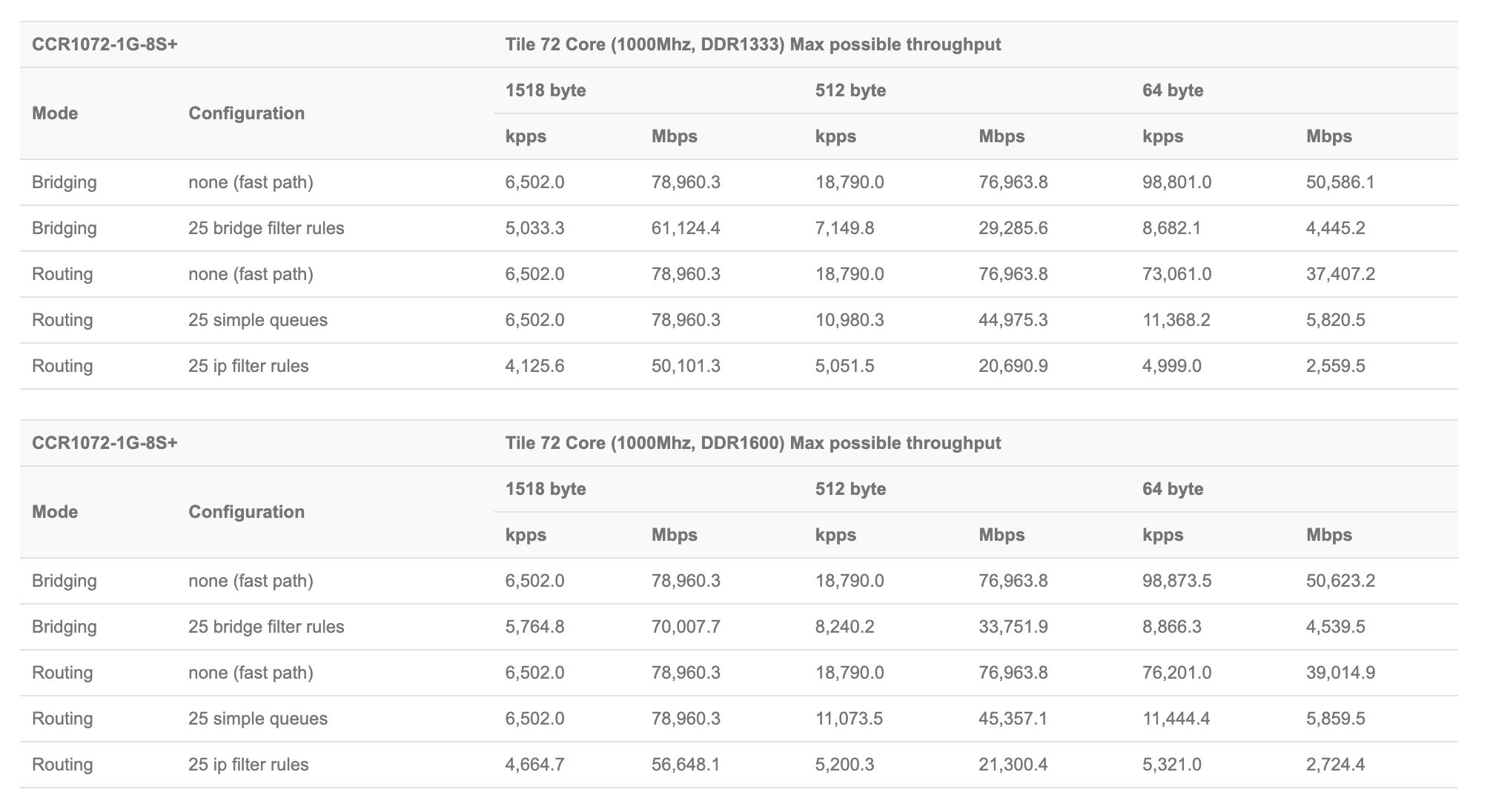This screenshot has width=1490, height=812.
Task: Click the DDR1333 Max possible throughput heading
Action: click(x=752, y=44)
